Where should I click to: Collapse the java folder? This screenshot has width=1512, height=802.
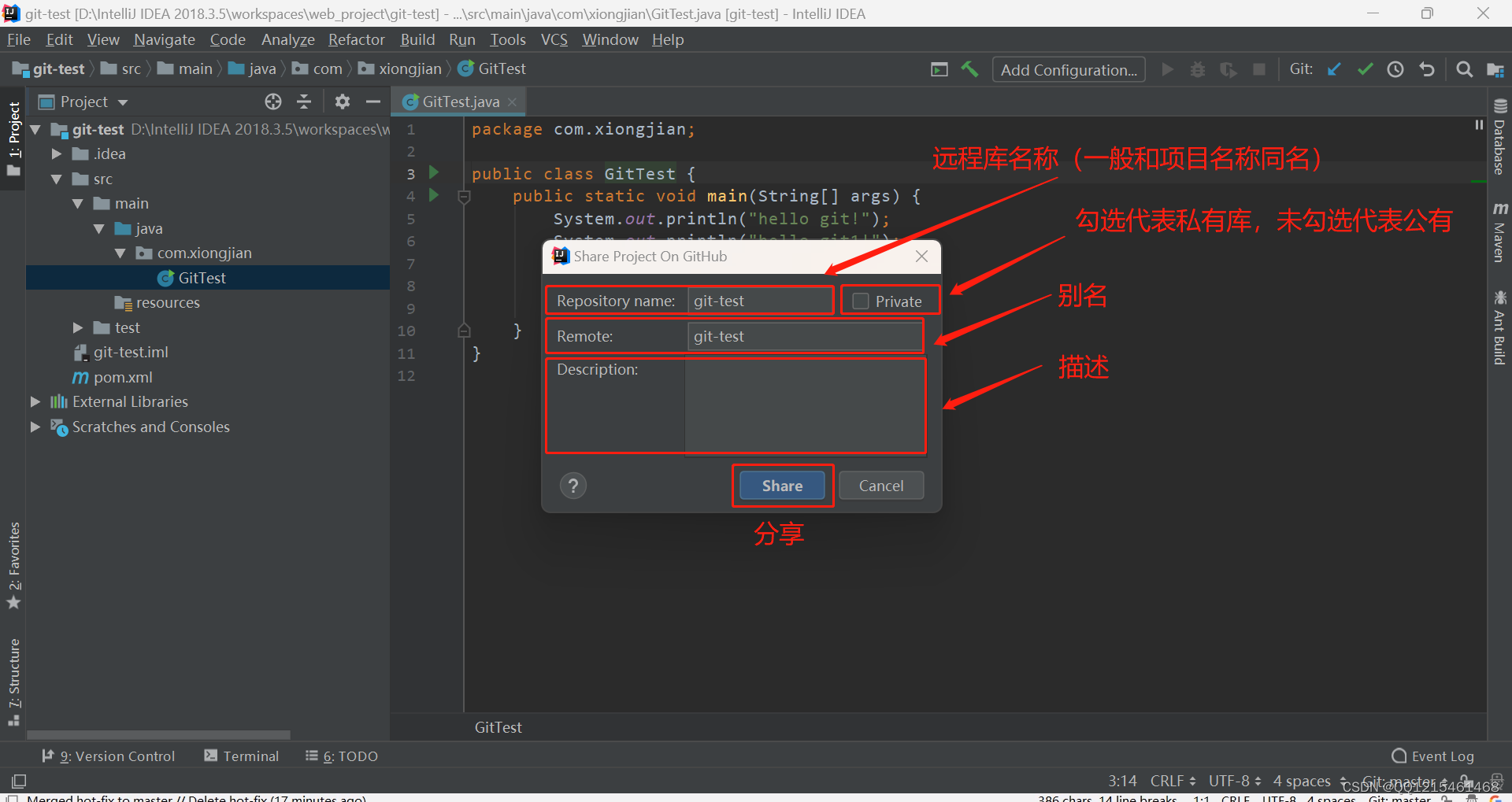click(x=99, y=228)
